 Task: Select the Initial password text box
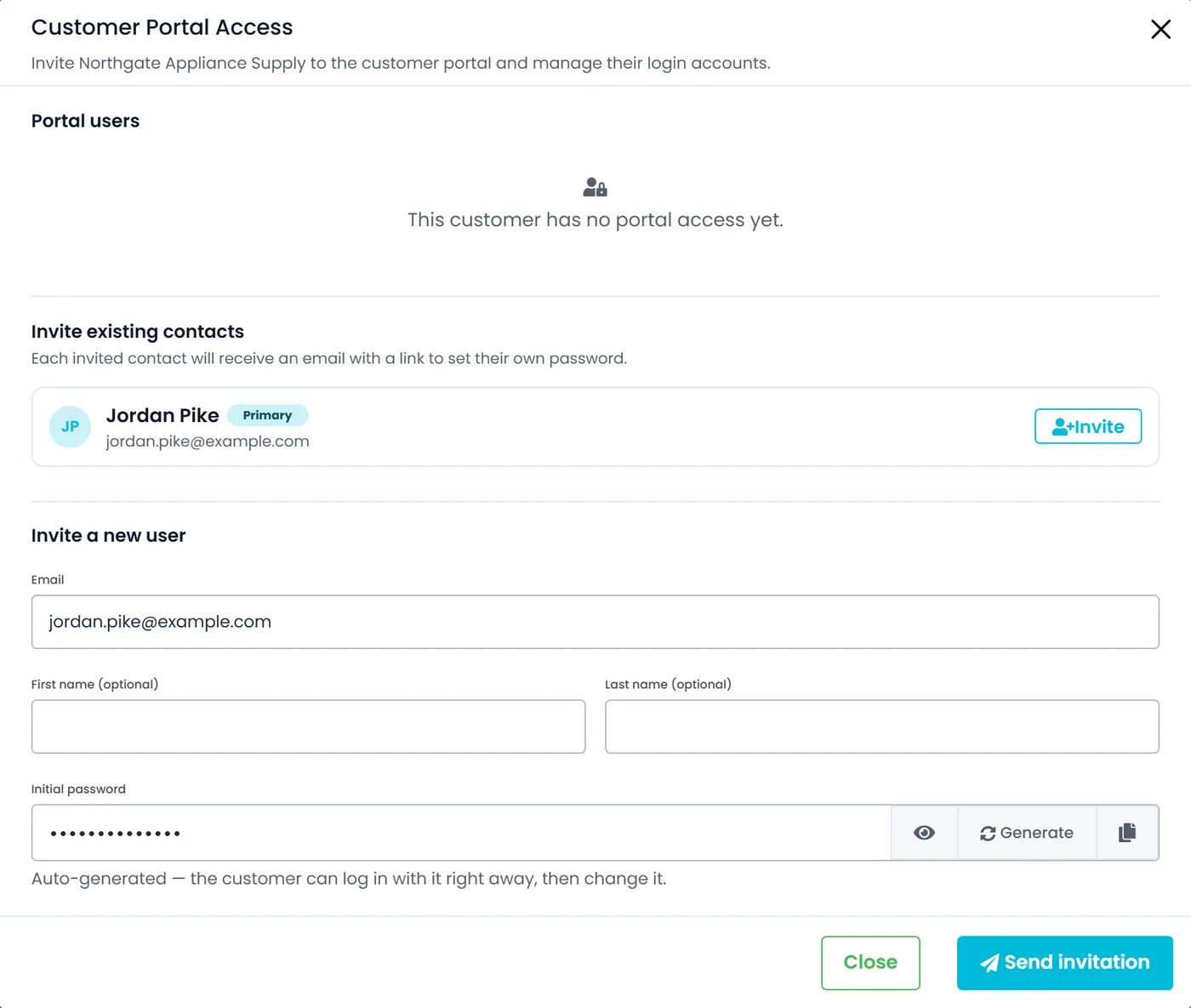(461, 833)
